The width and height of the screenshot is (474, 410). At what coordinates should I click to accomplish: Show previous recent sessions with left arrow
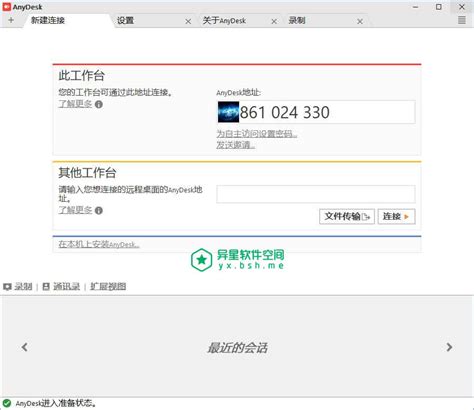[25, 347]
